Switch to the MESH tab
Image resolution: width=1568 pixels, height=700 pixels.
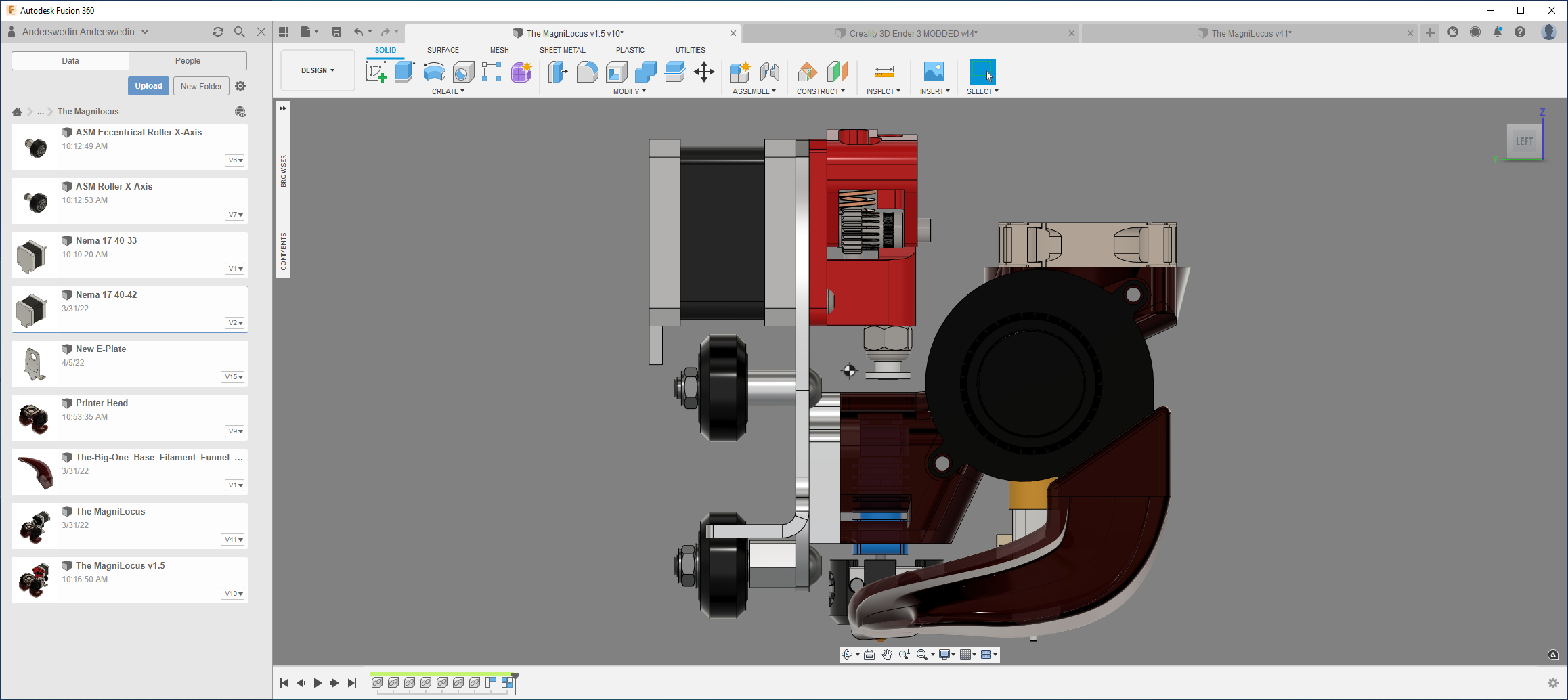[x=500, y=50]
